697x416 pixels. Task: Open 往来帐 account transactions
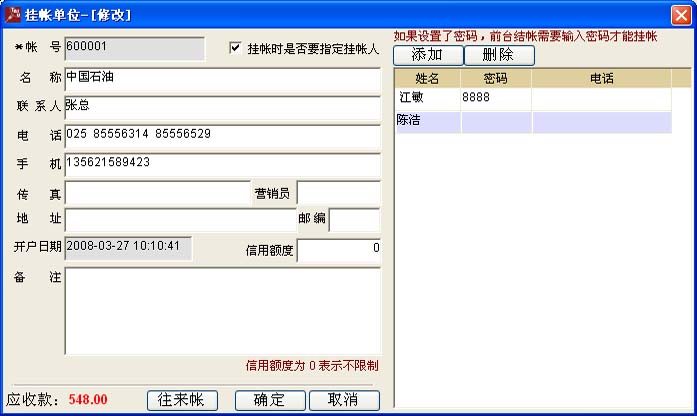point(182,400)
